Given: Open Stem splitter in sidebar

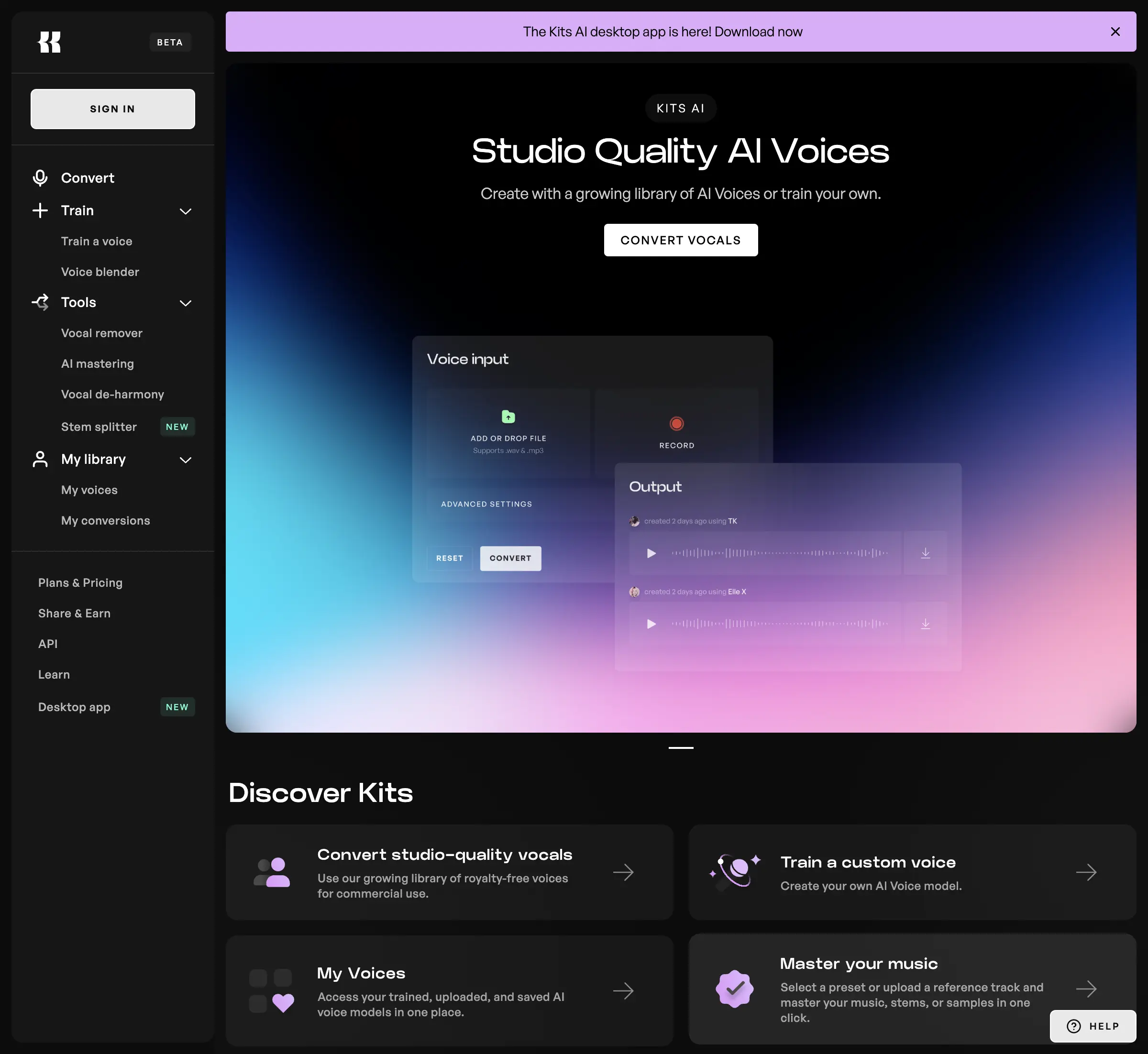Looking at the screenshot, I should tap(99, 427).
